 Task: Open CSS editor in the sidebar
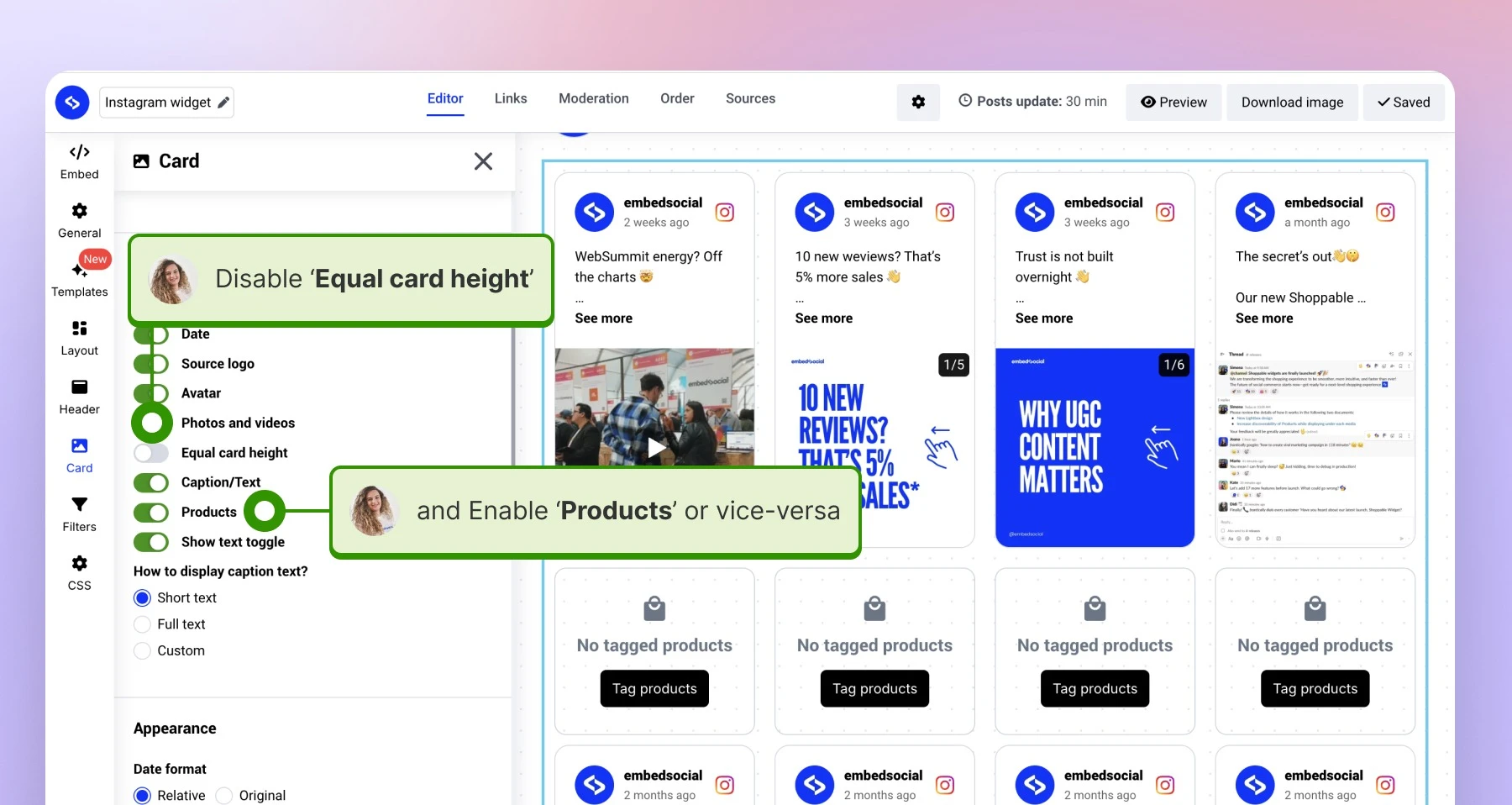point(80,573)
